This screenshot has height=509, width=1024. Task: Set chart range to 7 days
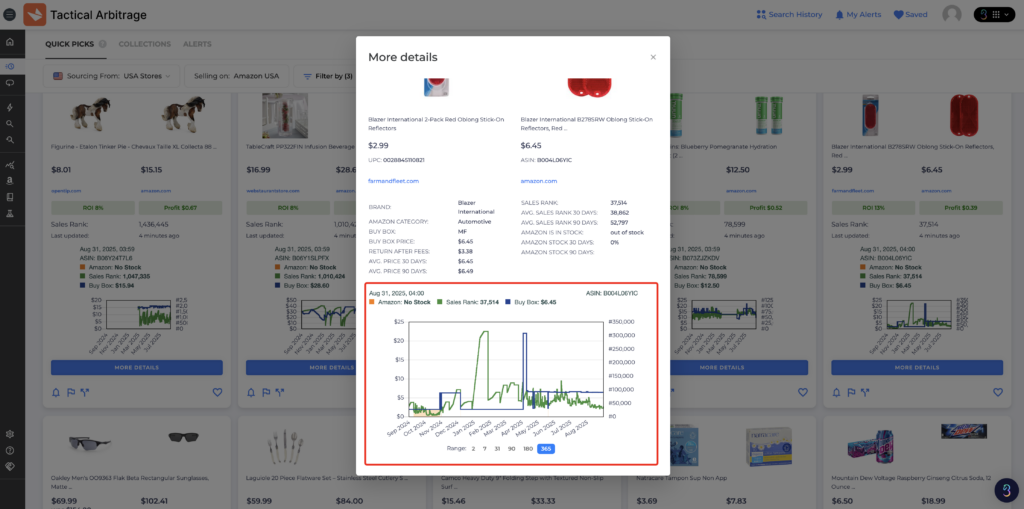[x=485, y=449]
